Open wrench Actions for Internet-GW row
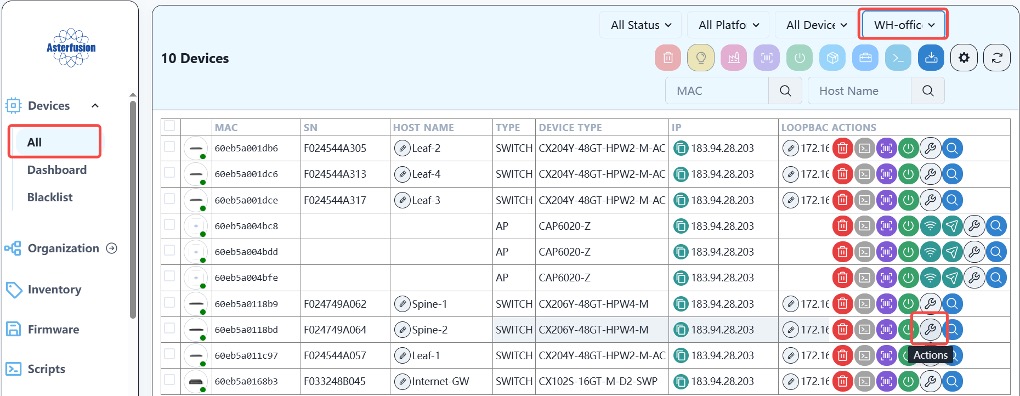This screenshot has width=1020, height=396. coord(930,381)
